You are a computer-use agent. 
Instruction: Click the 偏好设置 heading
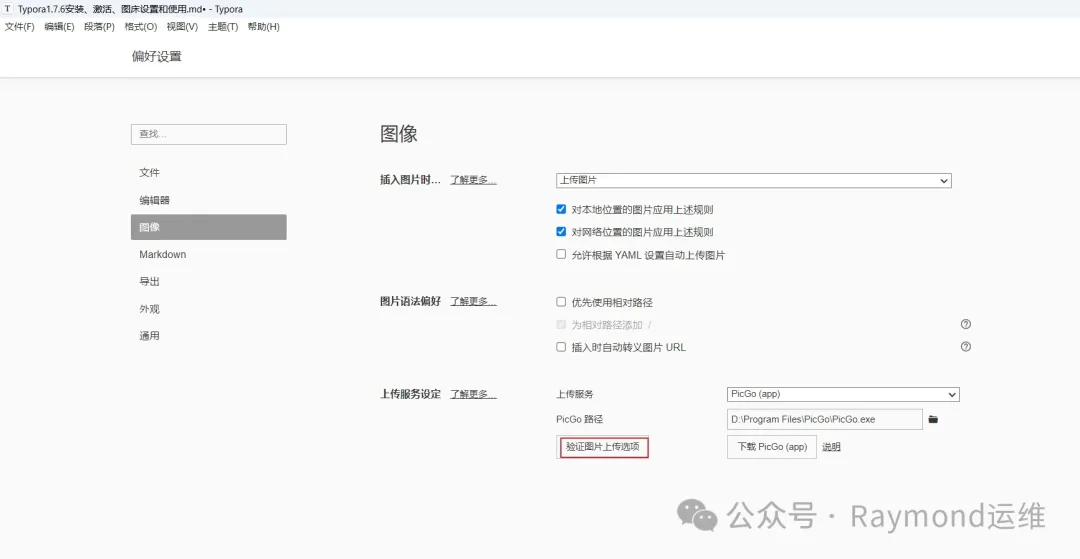(x=157, y=56)
